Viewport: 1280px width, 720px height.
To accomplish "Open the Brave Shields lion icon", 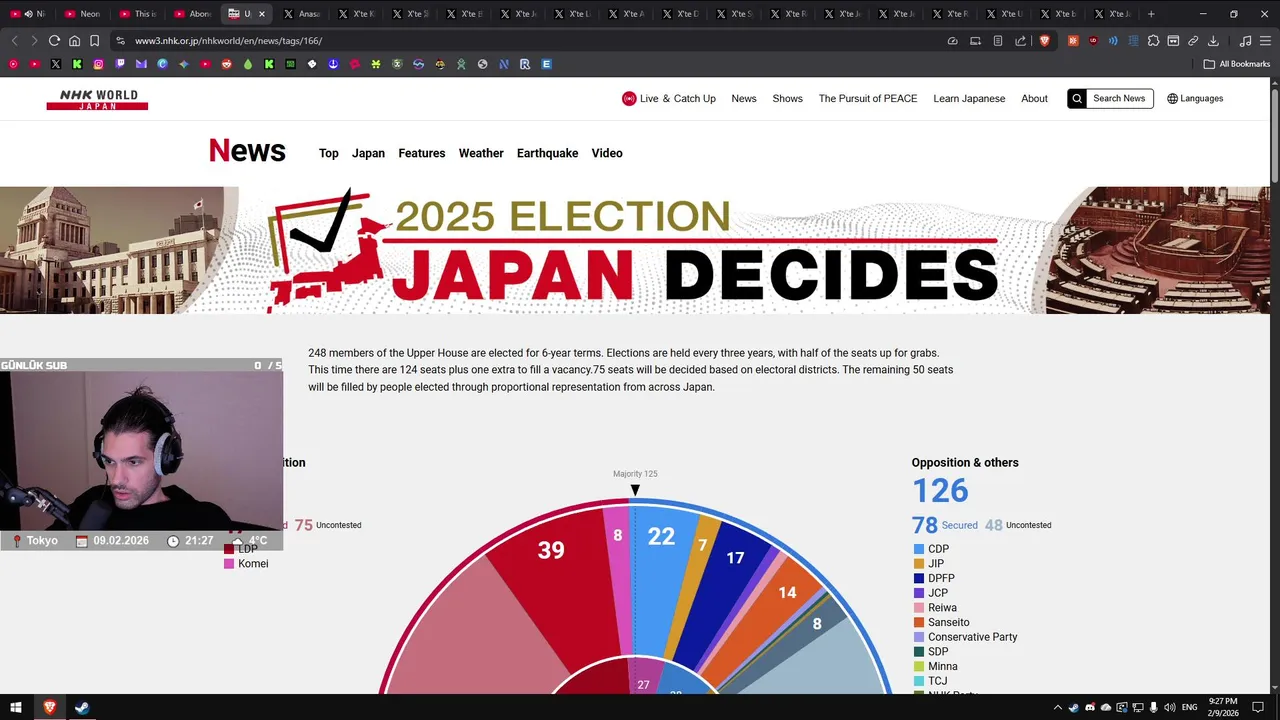I will coord(1044,41).
